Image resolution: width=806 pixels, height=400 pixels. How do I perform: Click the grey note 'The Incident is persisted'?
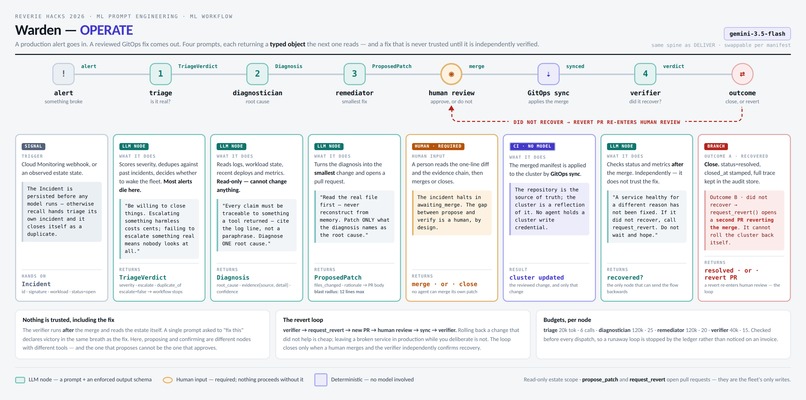(x=61, y=211)
